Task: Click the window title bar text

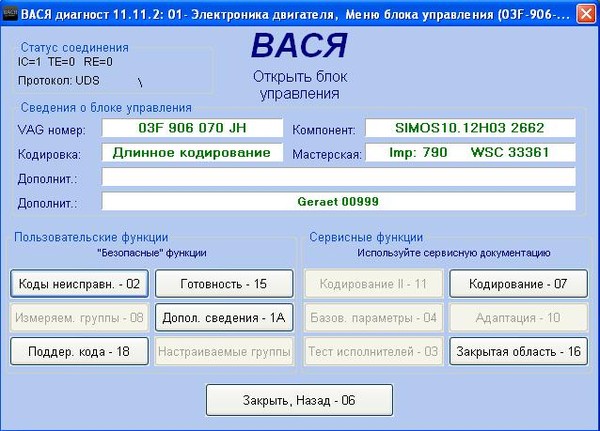Action: [295, 15]
